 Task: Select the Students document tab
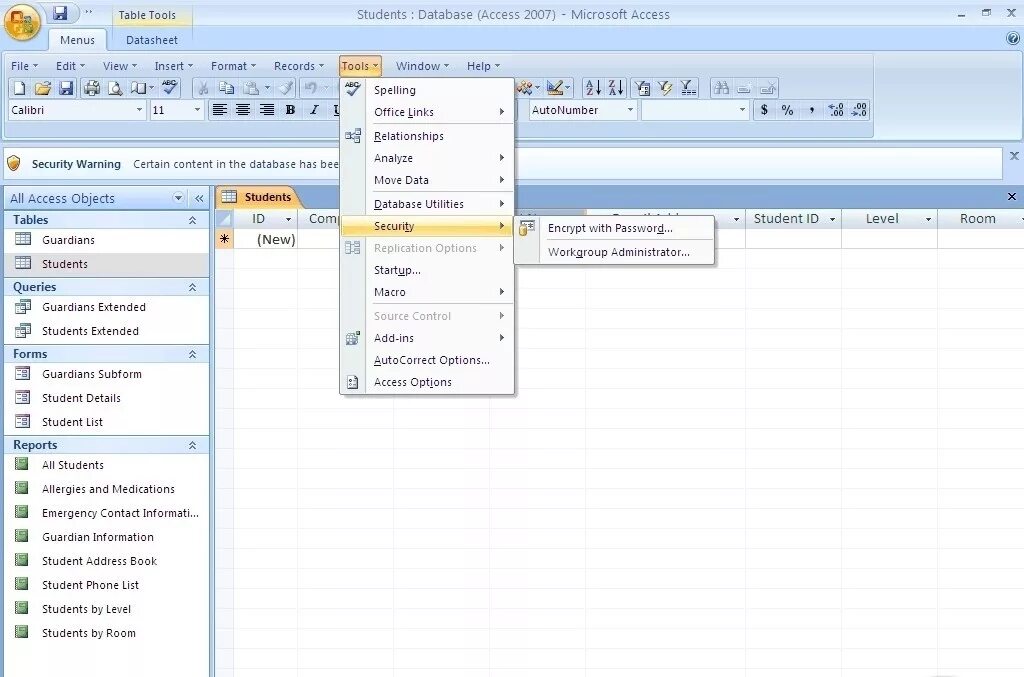[258, 197]
